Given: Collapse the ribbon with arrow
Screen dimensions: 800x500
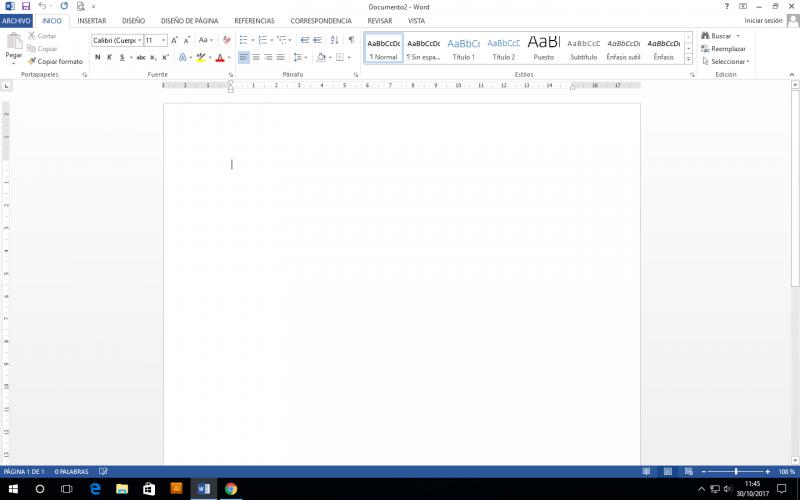Looking at the screenshot, I should pos(792,74).
